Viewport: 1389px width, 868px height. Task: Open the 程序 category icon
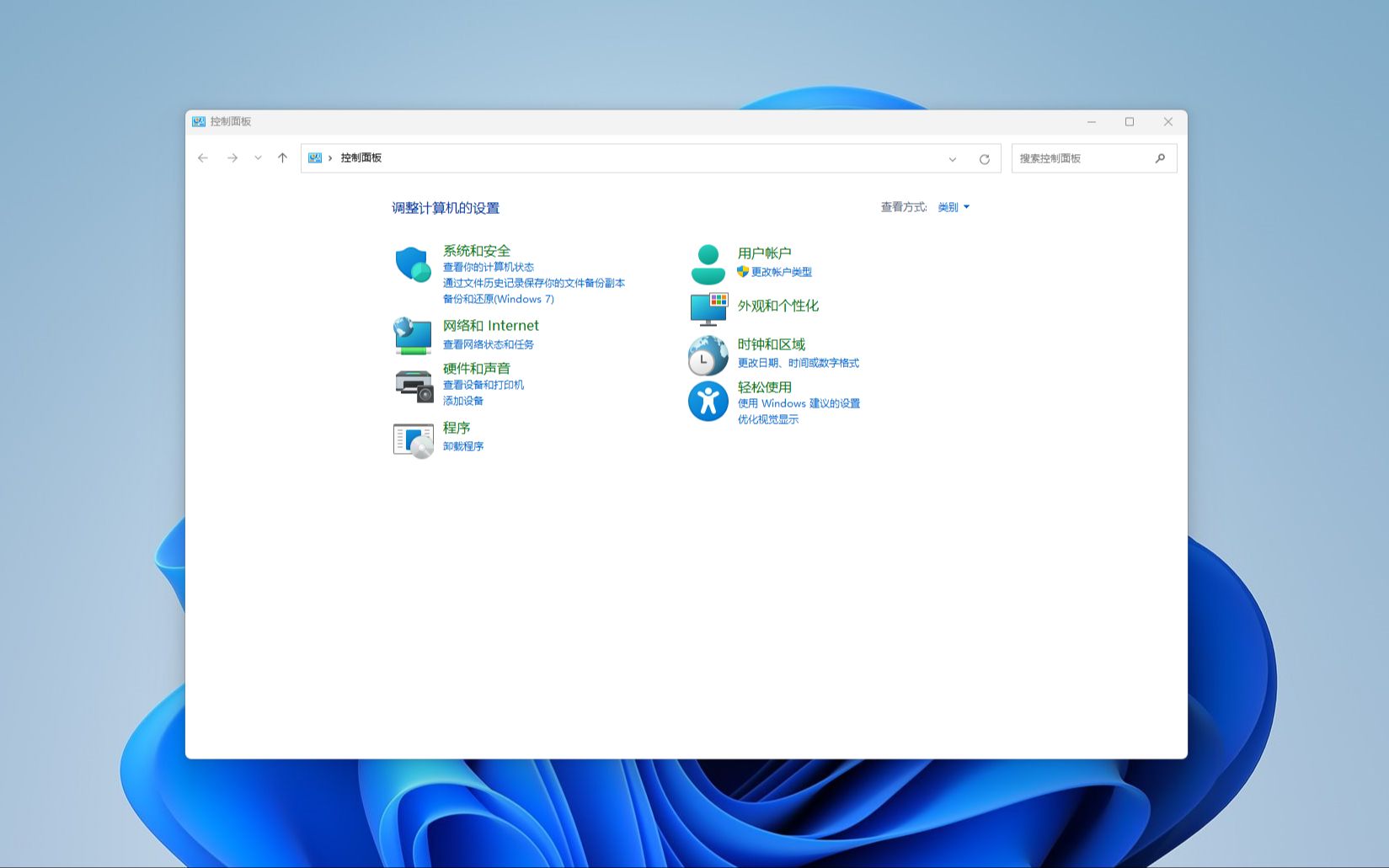tap(414, 440)
